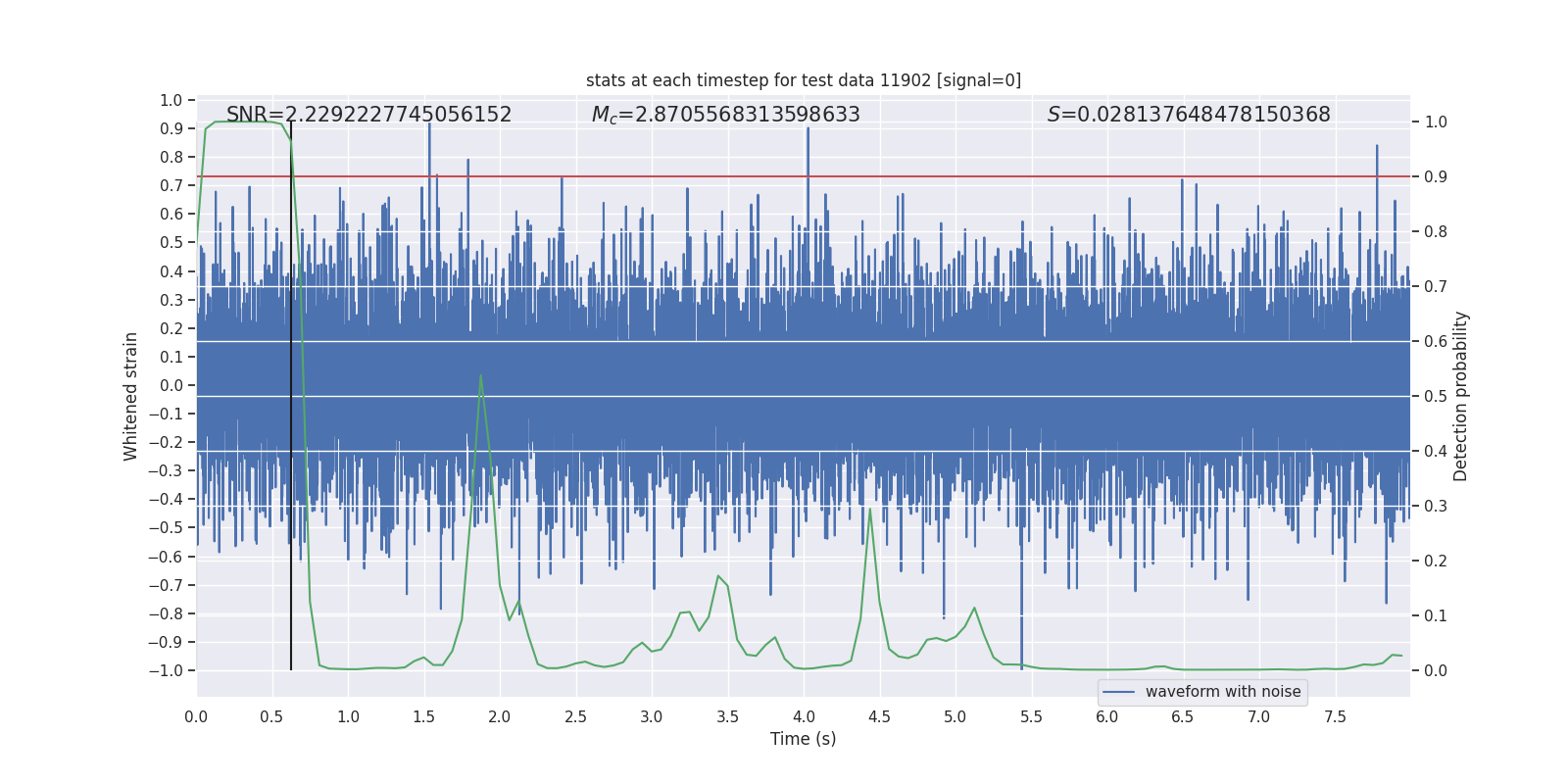1568x784 pixels.
Task: Click the x-axis tick label 7.5
Action: click(1335, 716)
